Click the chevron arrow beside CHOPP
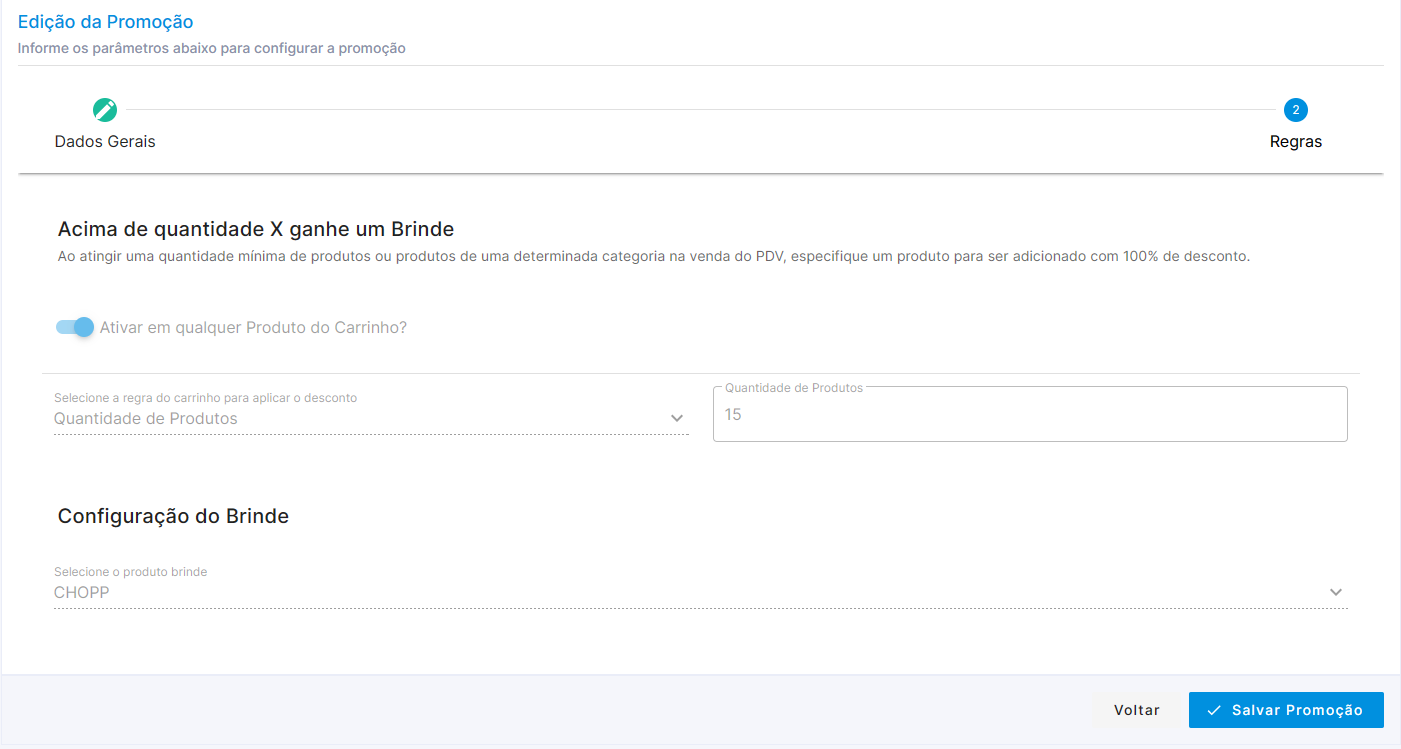The width and height of the screenshot is (1401, 749). pos(1336,592)
